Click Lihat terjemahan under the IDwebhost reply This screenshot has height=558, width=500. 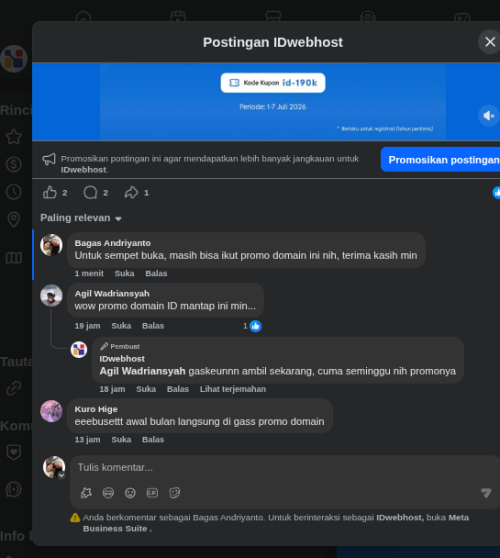233,389
